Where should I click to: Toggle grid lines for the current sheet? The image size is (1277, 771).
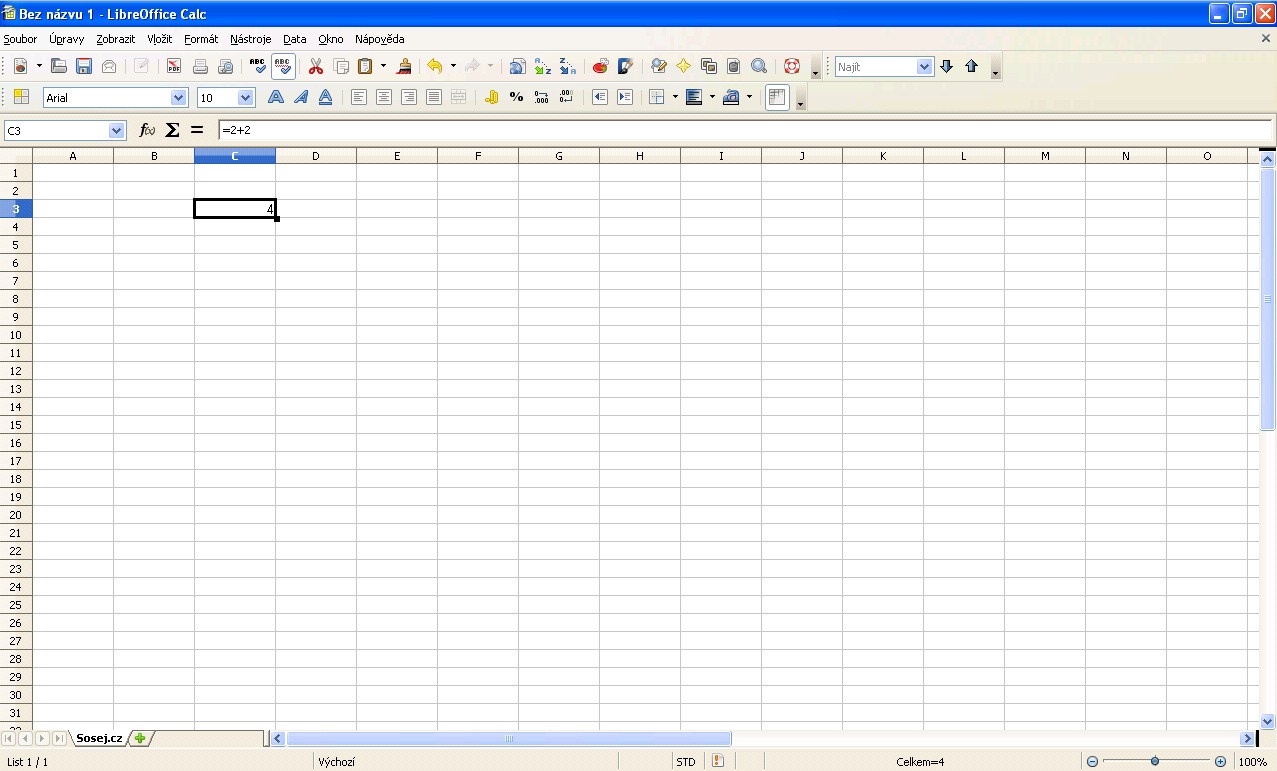[777, 97]
